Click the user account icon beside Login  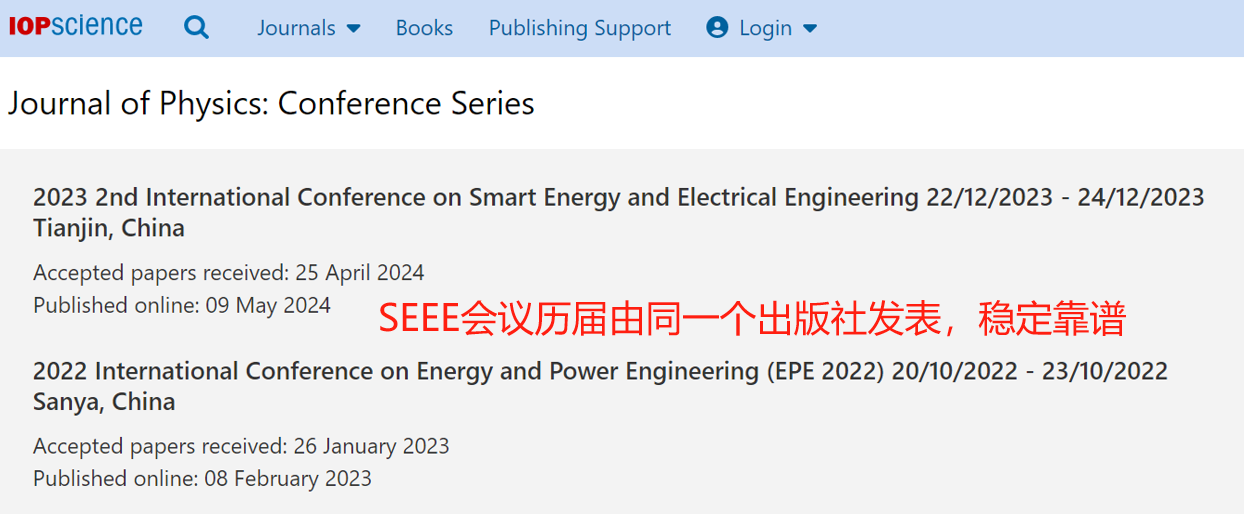point(717,28)
